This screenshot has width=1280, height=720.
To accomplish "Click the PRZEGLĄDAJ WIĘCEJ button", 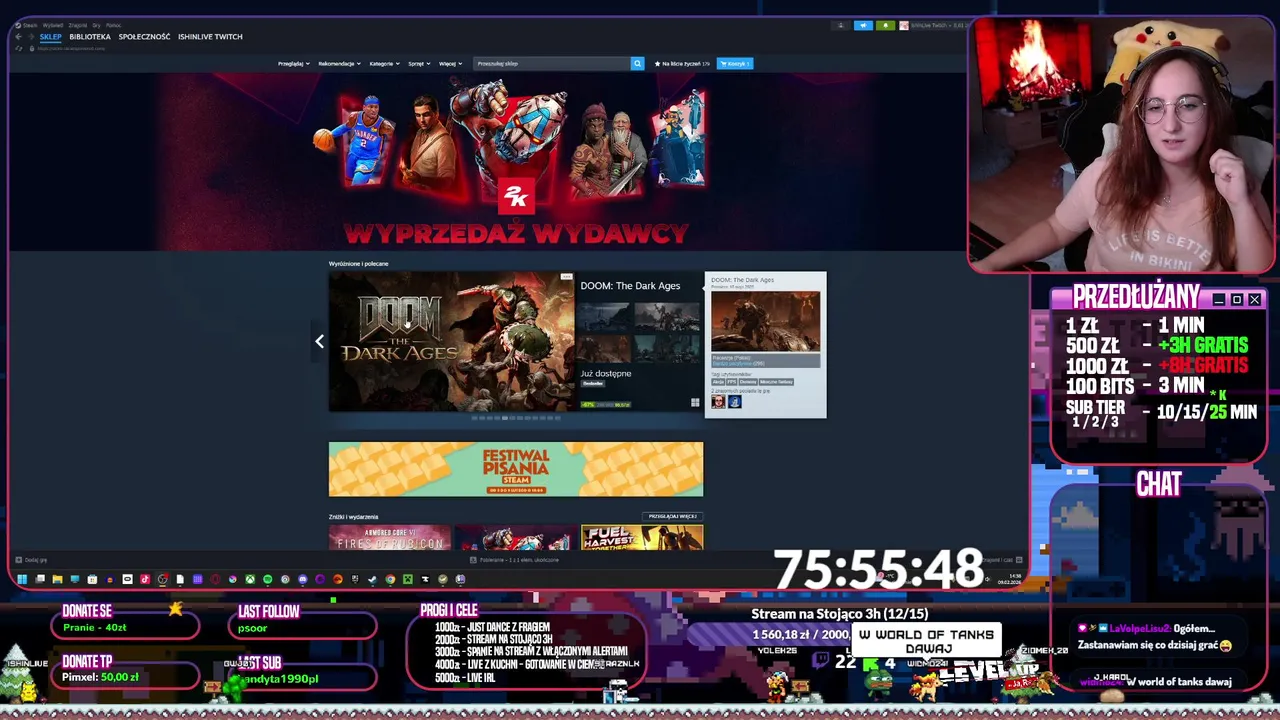I will [673, 517].
